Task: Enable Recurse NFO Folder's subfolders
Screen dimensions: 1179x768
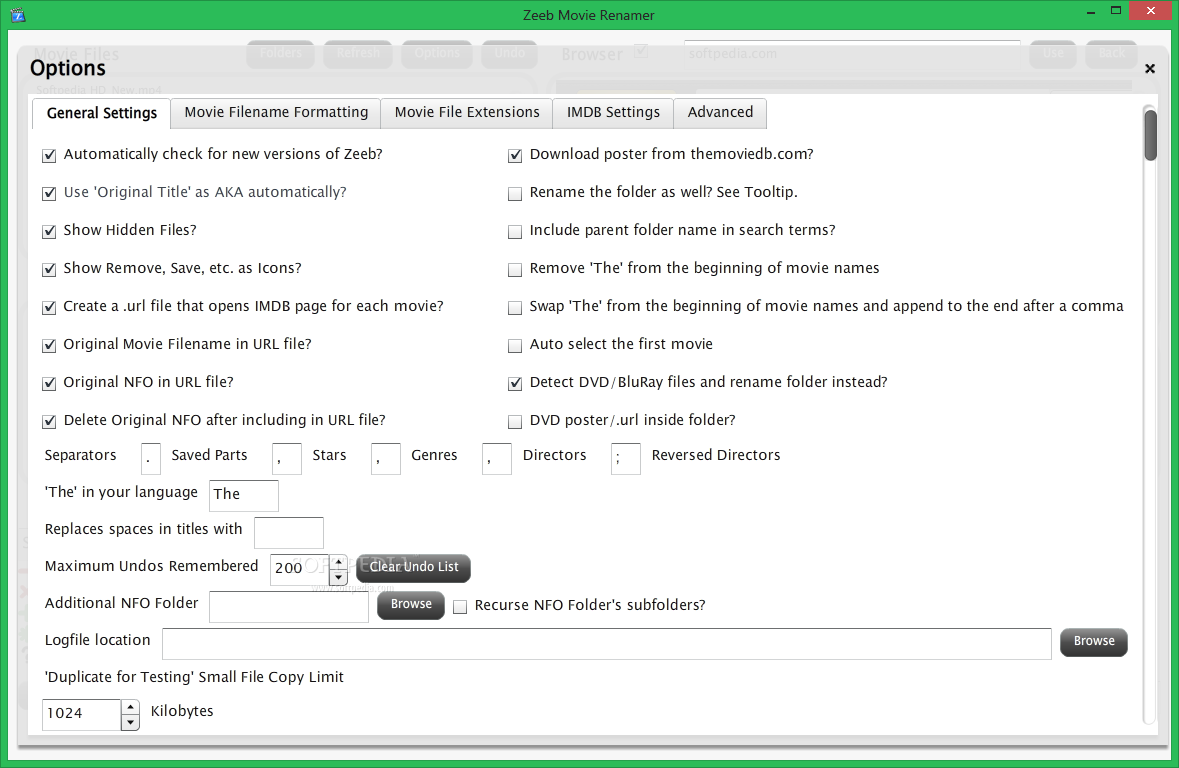Action: point(460,606)
